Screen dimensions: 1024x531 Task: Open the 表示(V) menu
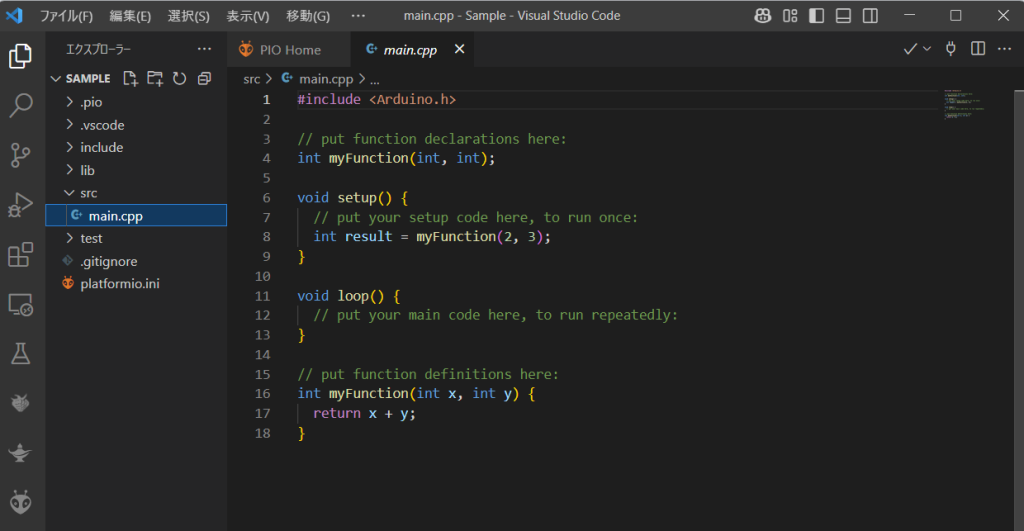[x=247, y=16]
